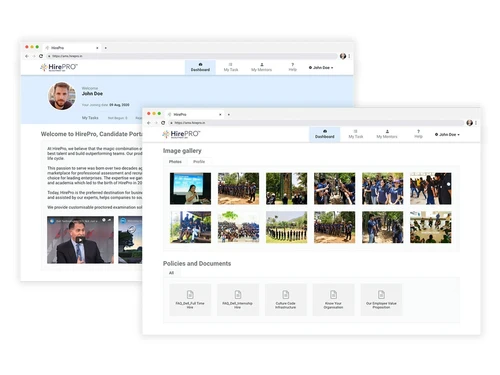This screenshot has width=500, height=375.
Task: Open My Mentors in the front window navbar
Action: click(387, 134)
